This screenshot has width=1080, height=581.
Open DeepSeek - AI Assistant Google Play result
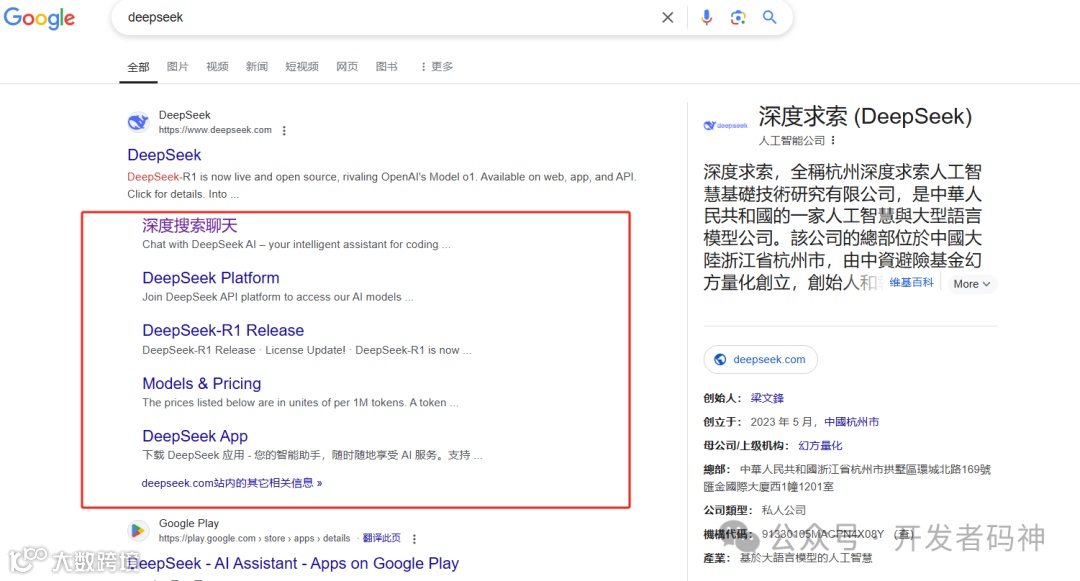[293, 563]
